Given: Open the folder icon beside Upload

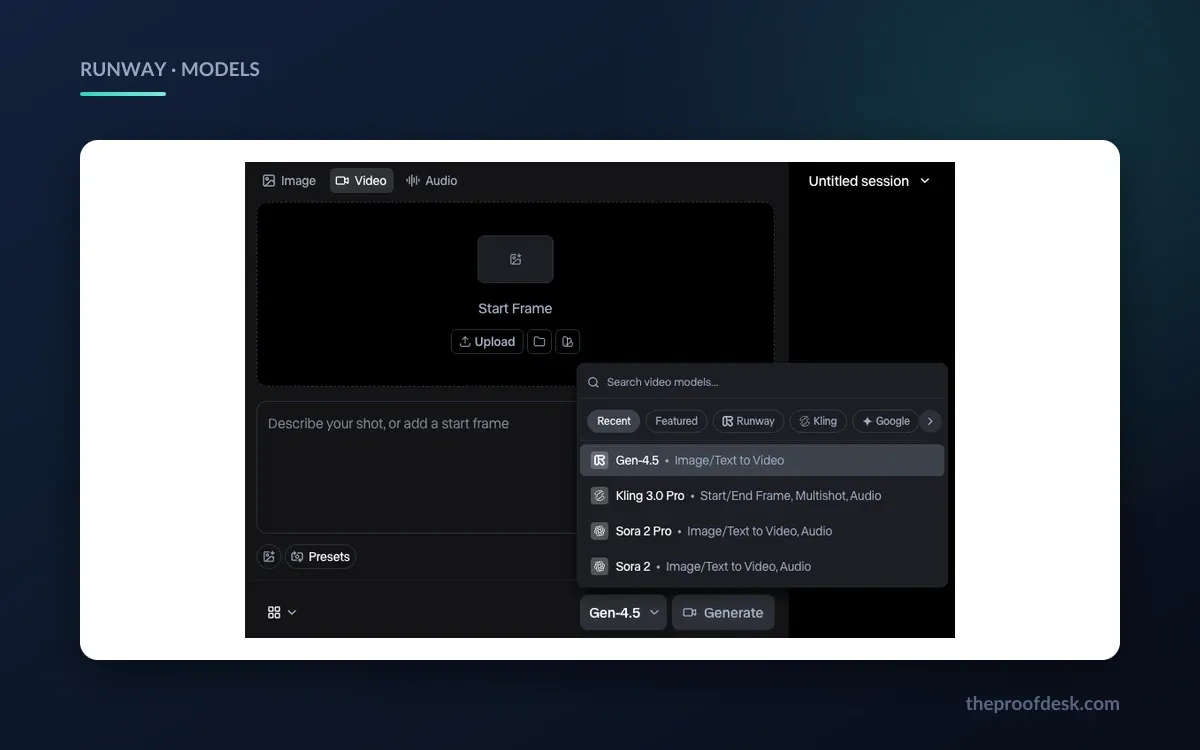Looking at the screenshot, I should point(539,342).
